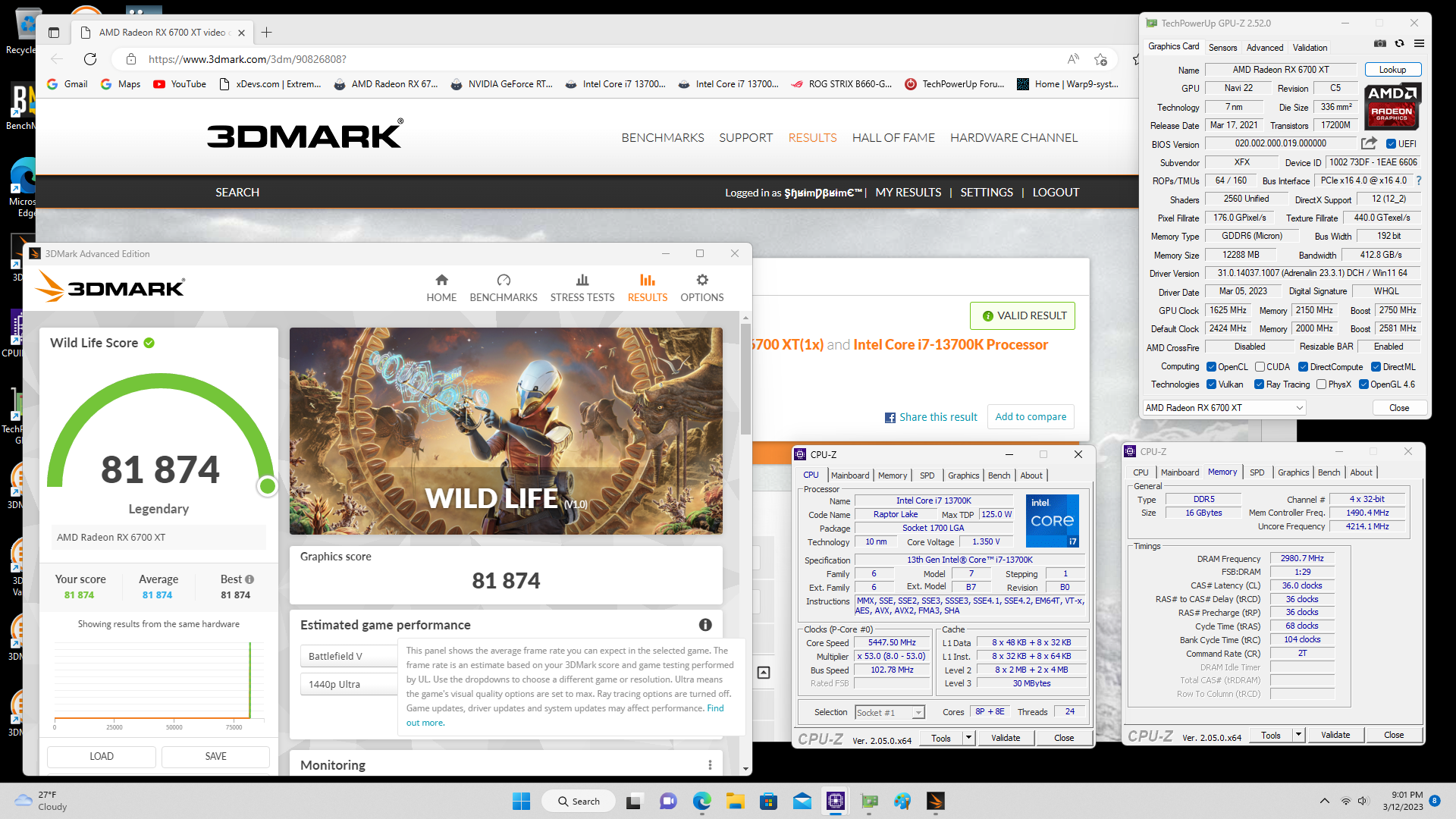Expand the Tools arrow in the CPU-Z Memory window

point(1298,734)
